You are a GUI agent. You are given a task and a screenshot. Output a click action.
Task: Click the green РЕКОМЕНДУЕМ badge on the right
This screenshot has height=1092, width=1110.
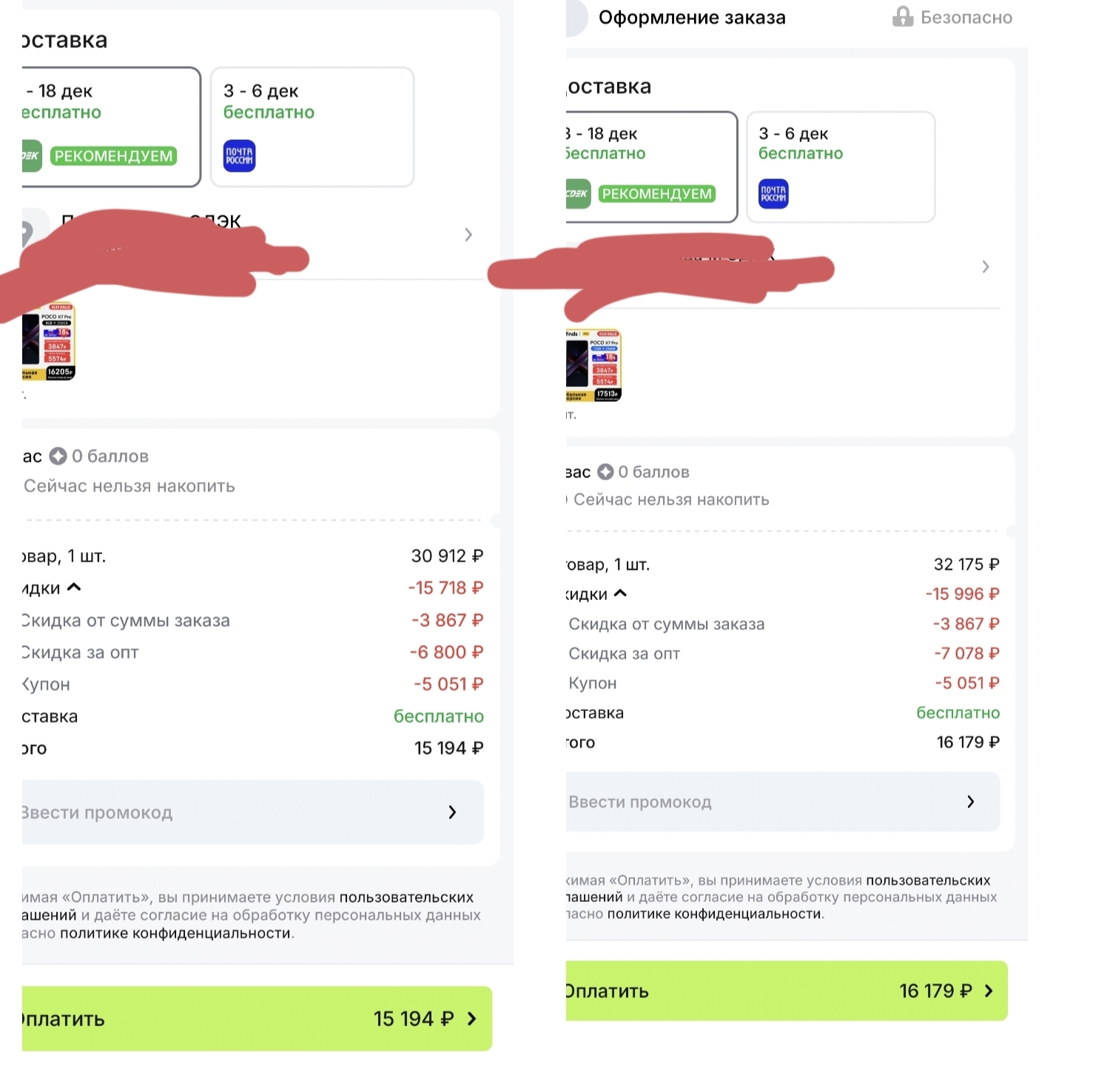pyautogui.click(x=656, y=194)
